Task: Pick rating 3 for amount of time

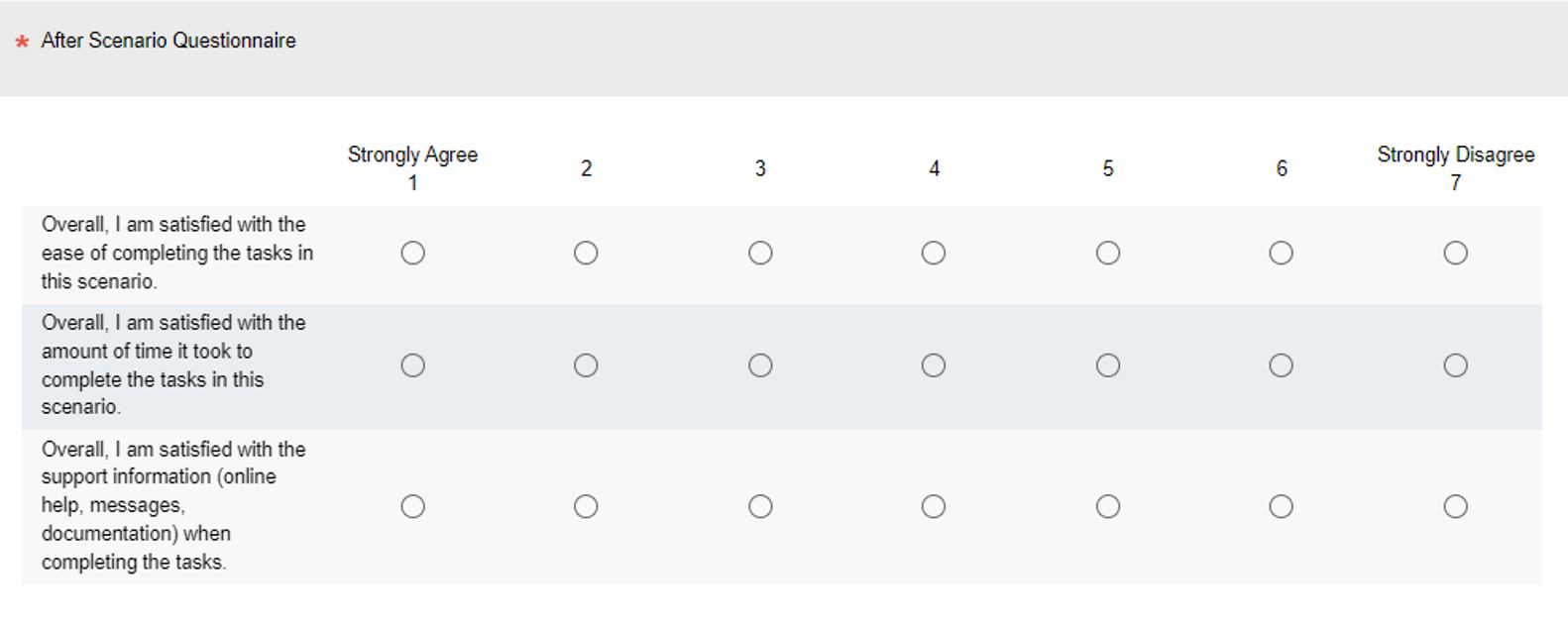Action: [x=760, y=365]
